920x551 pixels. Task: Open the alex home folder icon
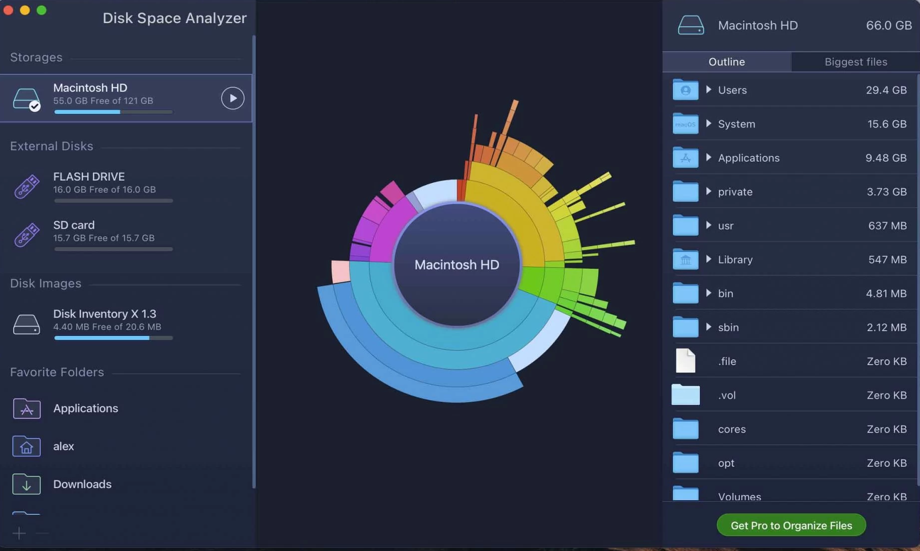(x=26, y=446)
